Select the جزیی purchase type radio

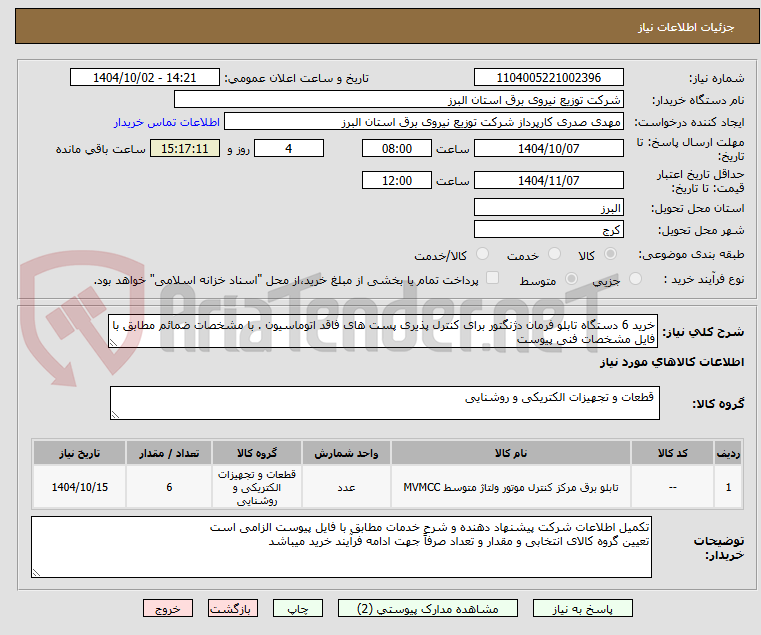click(x=635, y=279)
